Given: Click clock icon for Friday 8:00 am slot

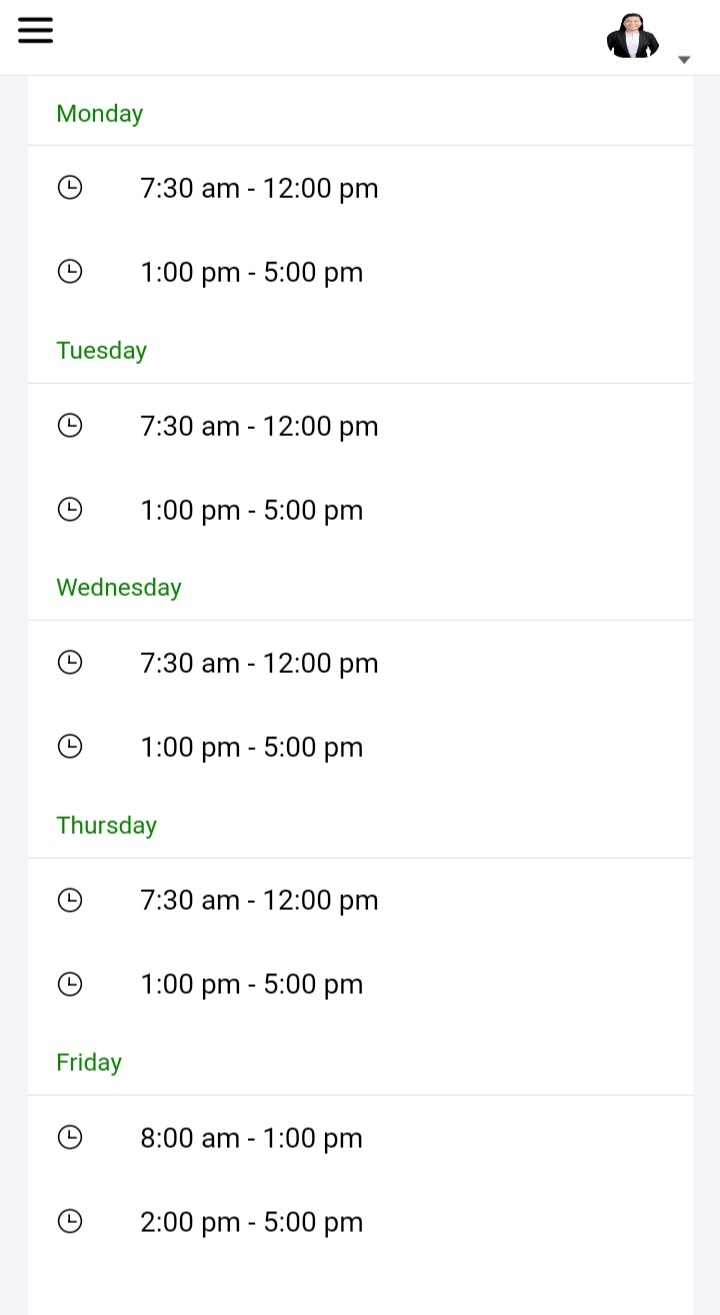Looking at the screenshot, I should (x=70, y=1137).
